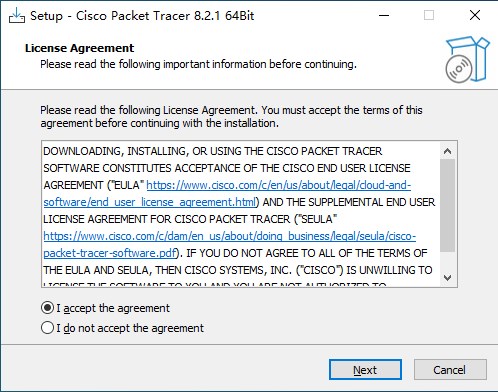Click the software box with disc icon
The image size is (498, 392).
[x=467, y=59]
